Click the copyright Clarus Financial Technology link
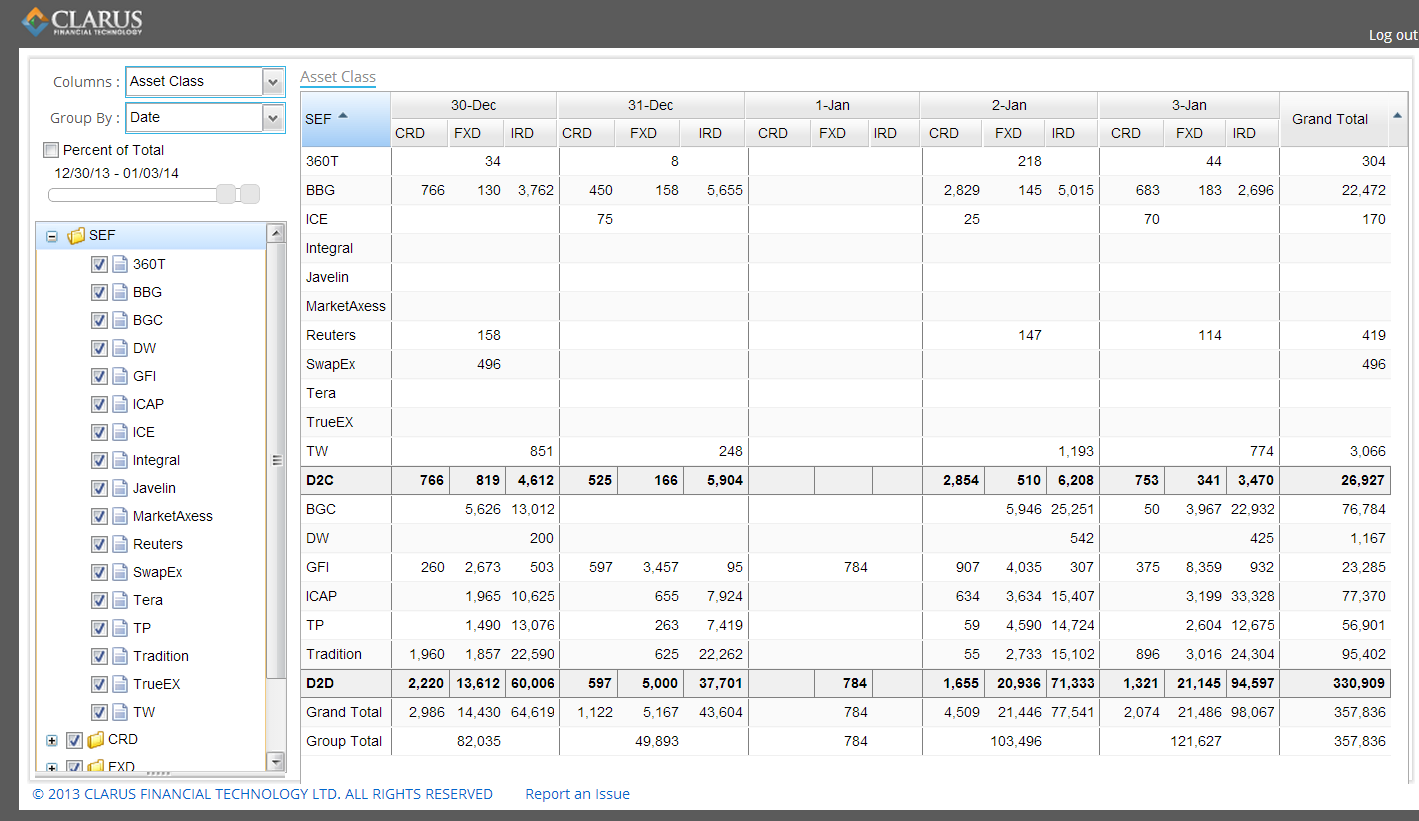This screenshot has width=1419, height=821. (x=263, y=794)
